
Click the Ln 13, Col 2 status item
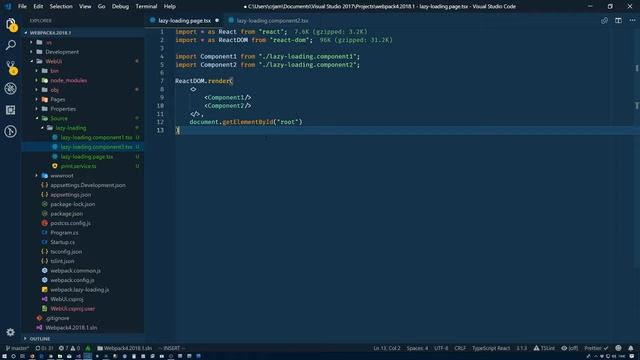pos(387,348)
